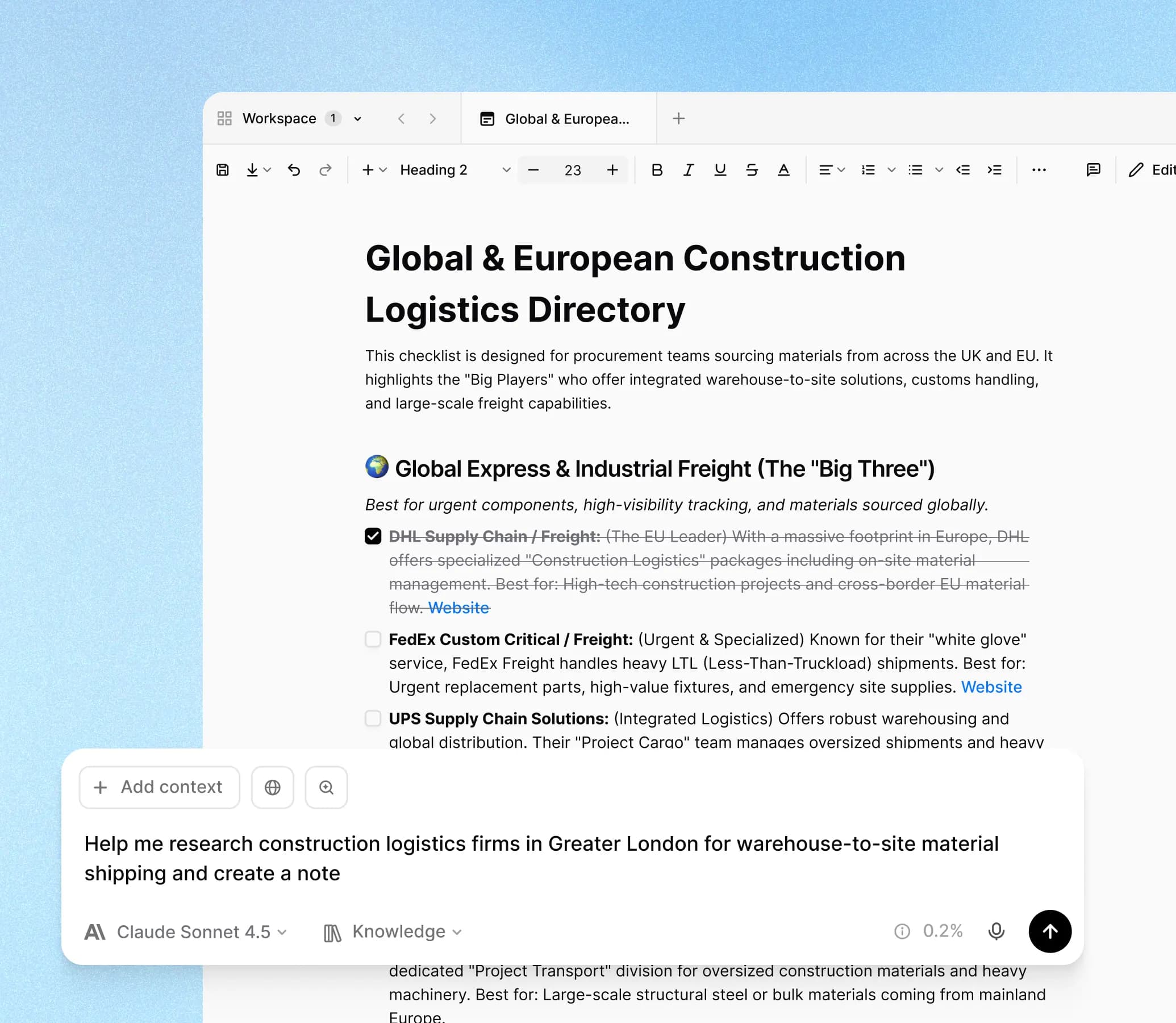Apply strikethrough formatting
Viewport: 1176px width, 1023px height.
tap(752, 169)
